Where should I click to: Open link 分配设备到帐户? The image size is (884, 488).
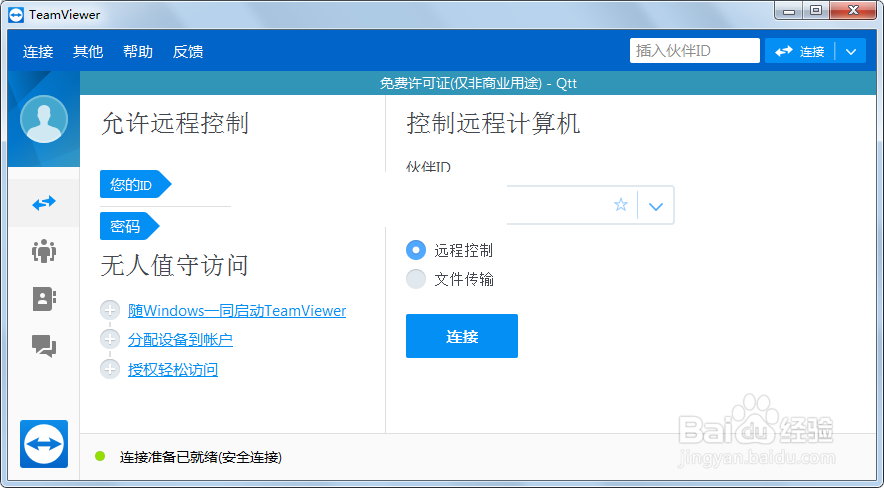point(180,340)
